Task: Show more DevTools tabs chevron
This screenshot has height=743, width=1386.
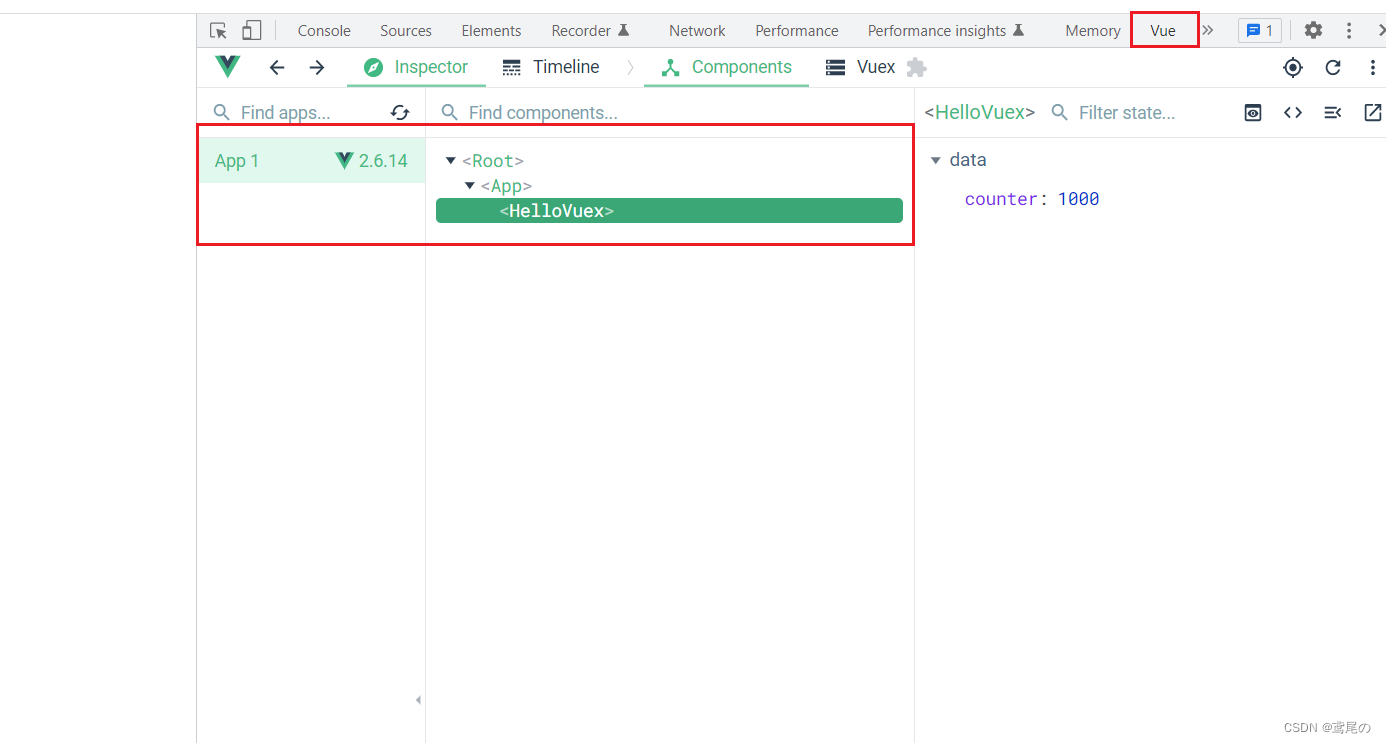Action: pyautogui.click(x=1208, y=31)
